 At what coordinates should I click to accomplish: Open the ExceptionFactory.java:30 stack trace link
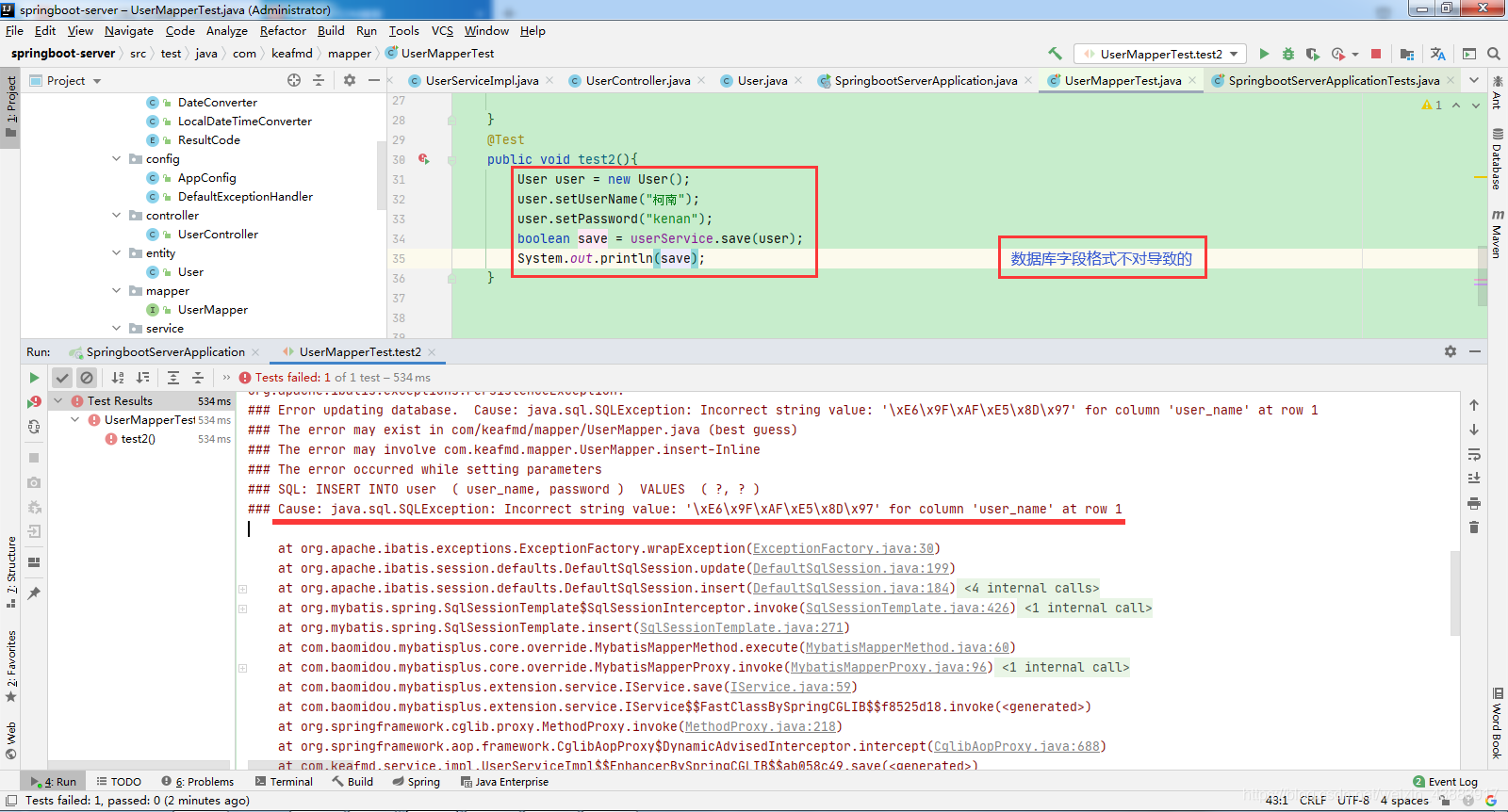point(844,548)
